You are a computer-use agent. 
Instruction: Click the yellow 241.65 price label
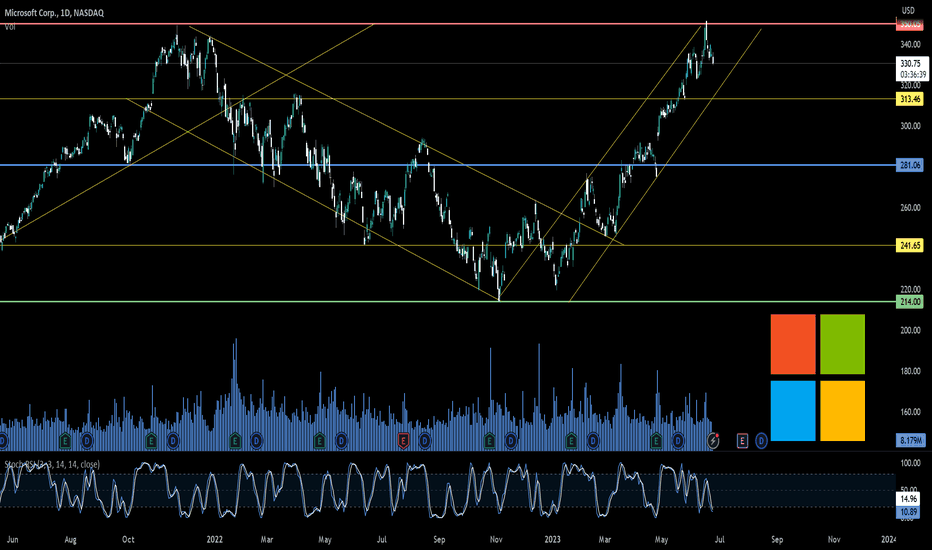pos(909,246)
